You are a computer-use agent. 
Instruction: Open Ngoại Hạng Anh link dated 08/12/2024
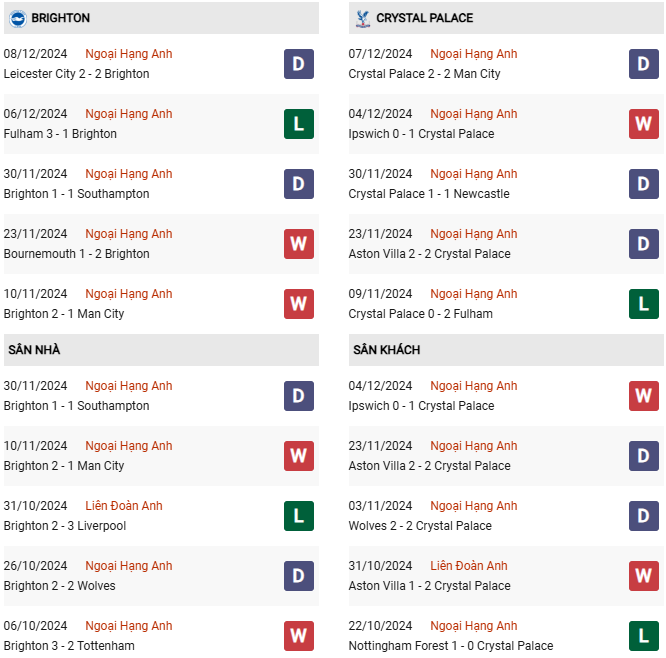point(129,54)
